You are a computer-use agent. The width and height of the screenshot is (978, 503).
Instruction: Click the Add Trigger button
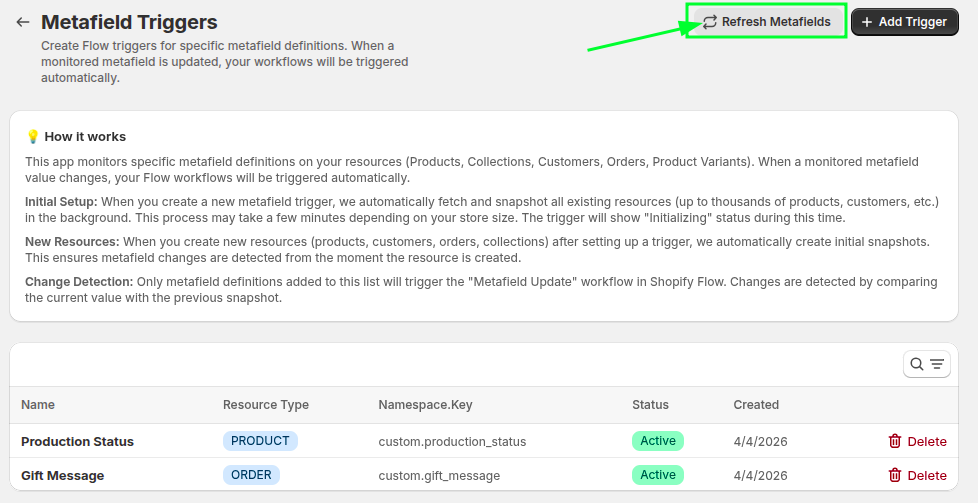(904, 22)
